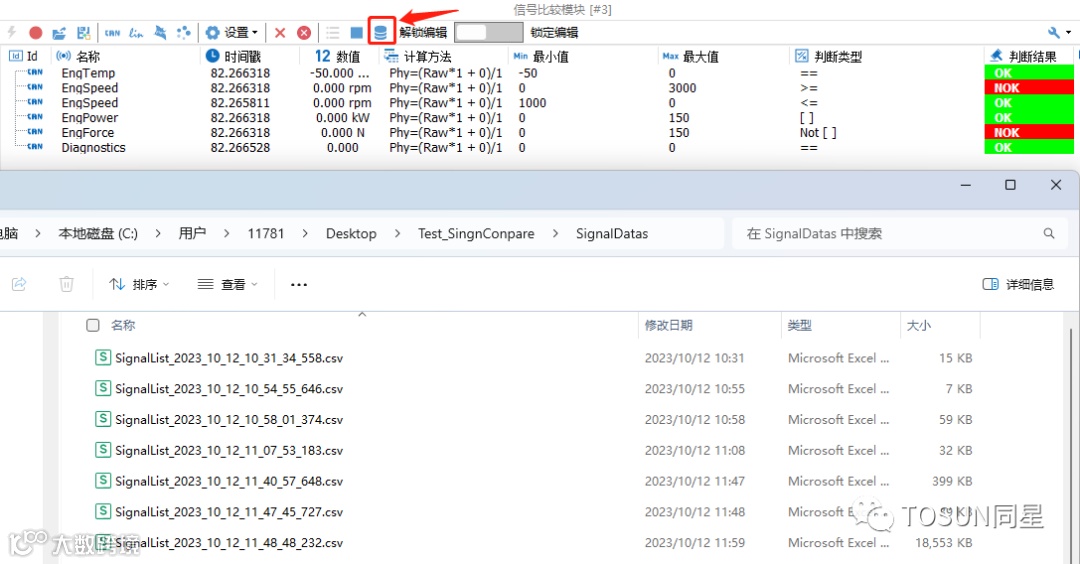This screenshot has height=564, width=1080.
Task: Open configuration file via folder icon
Action: coord(59,32)
